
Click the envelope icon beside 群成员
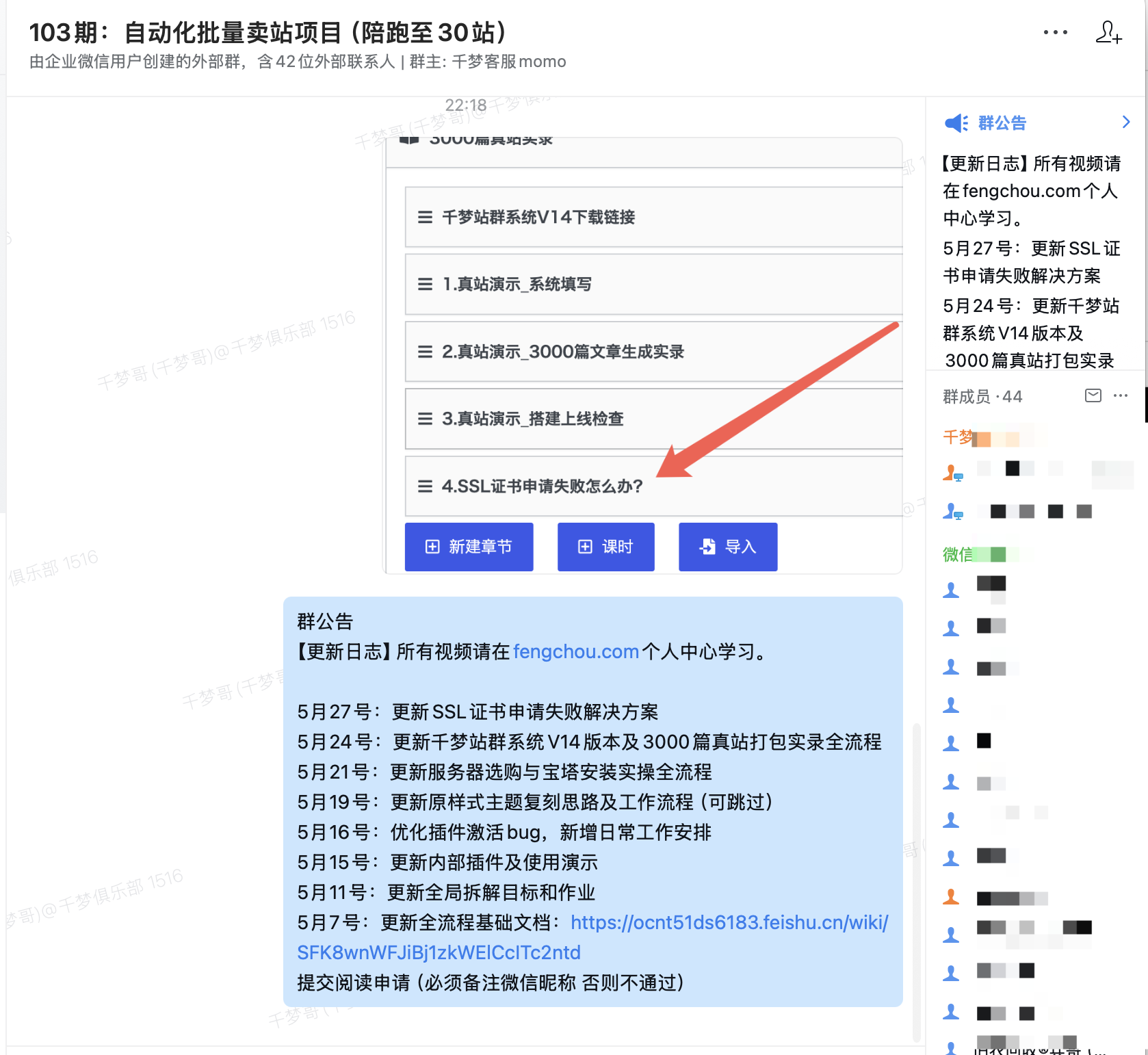(x=1093, y=395)
